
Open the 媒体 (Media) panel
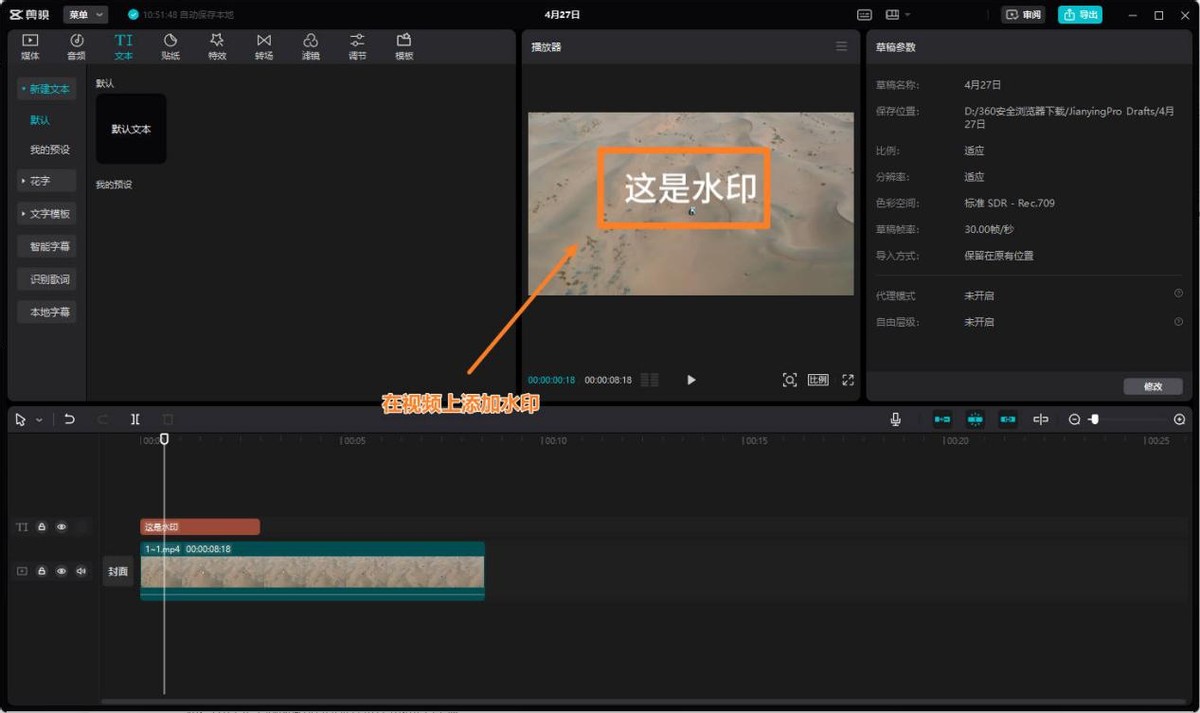coord(29,46)
